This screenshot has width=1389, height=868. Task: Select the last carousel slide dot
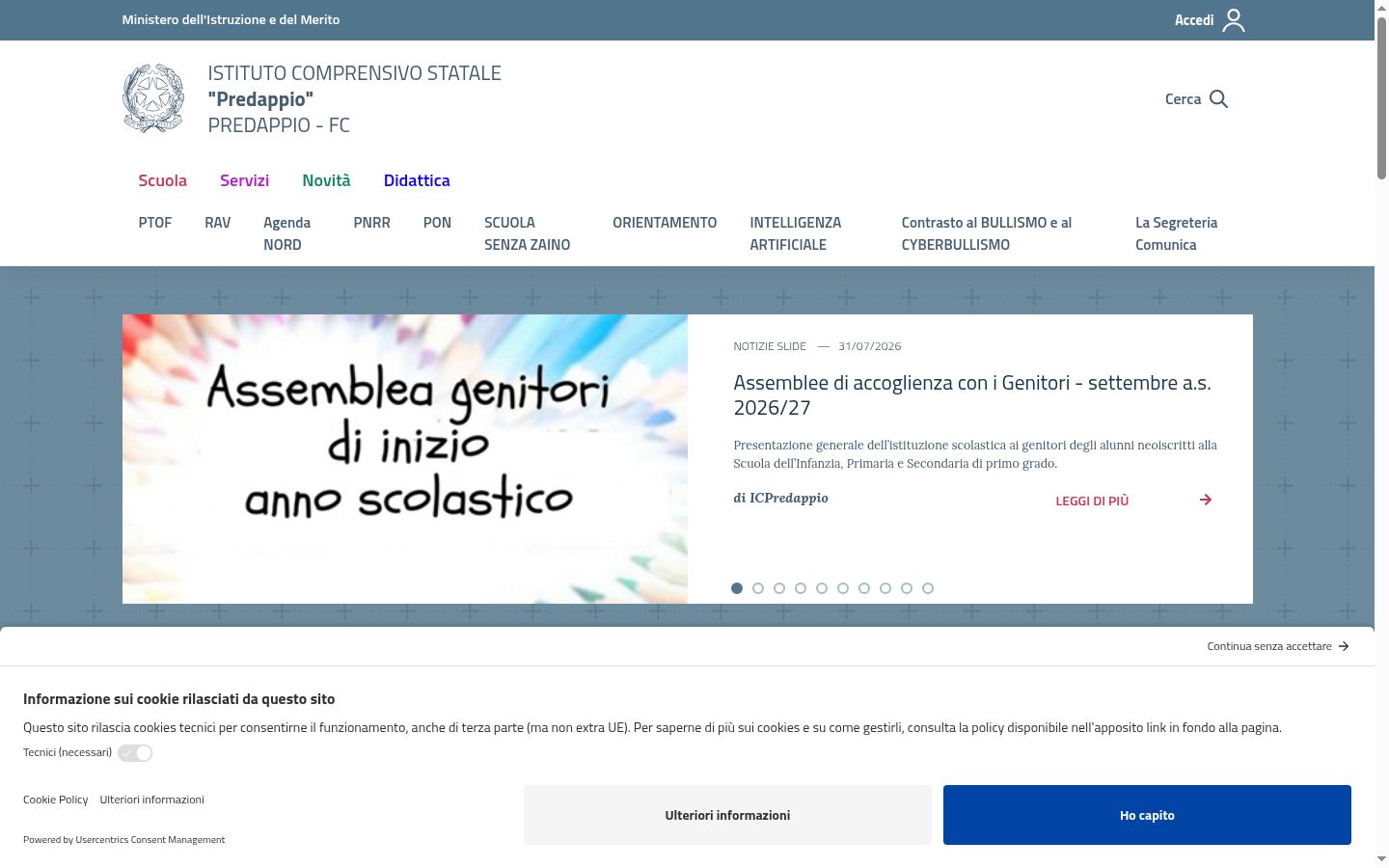coord(928,588)
